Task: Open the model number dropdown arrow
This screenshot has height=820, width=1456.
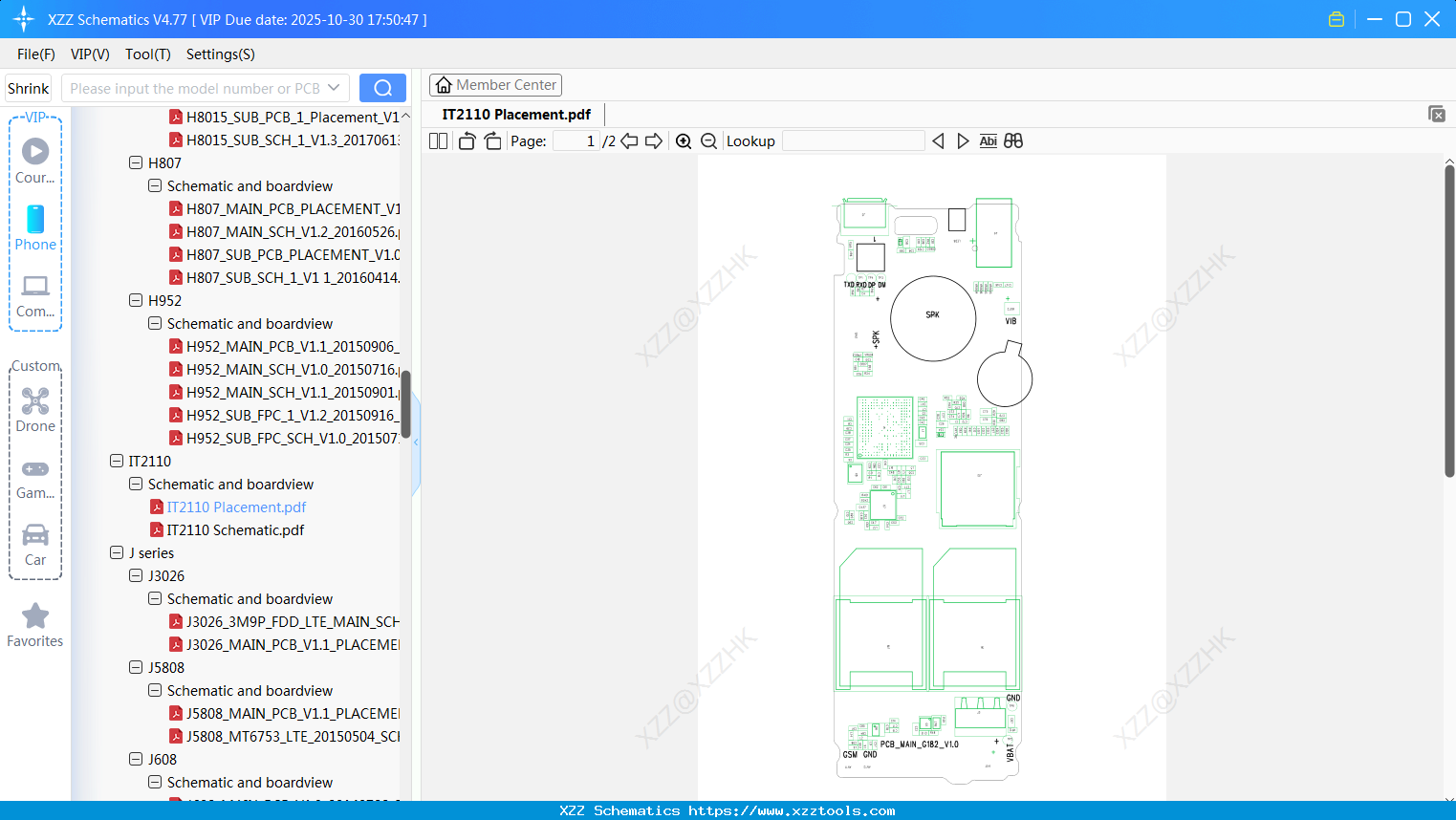Action: tap(335, 87)
